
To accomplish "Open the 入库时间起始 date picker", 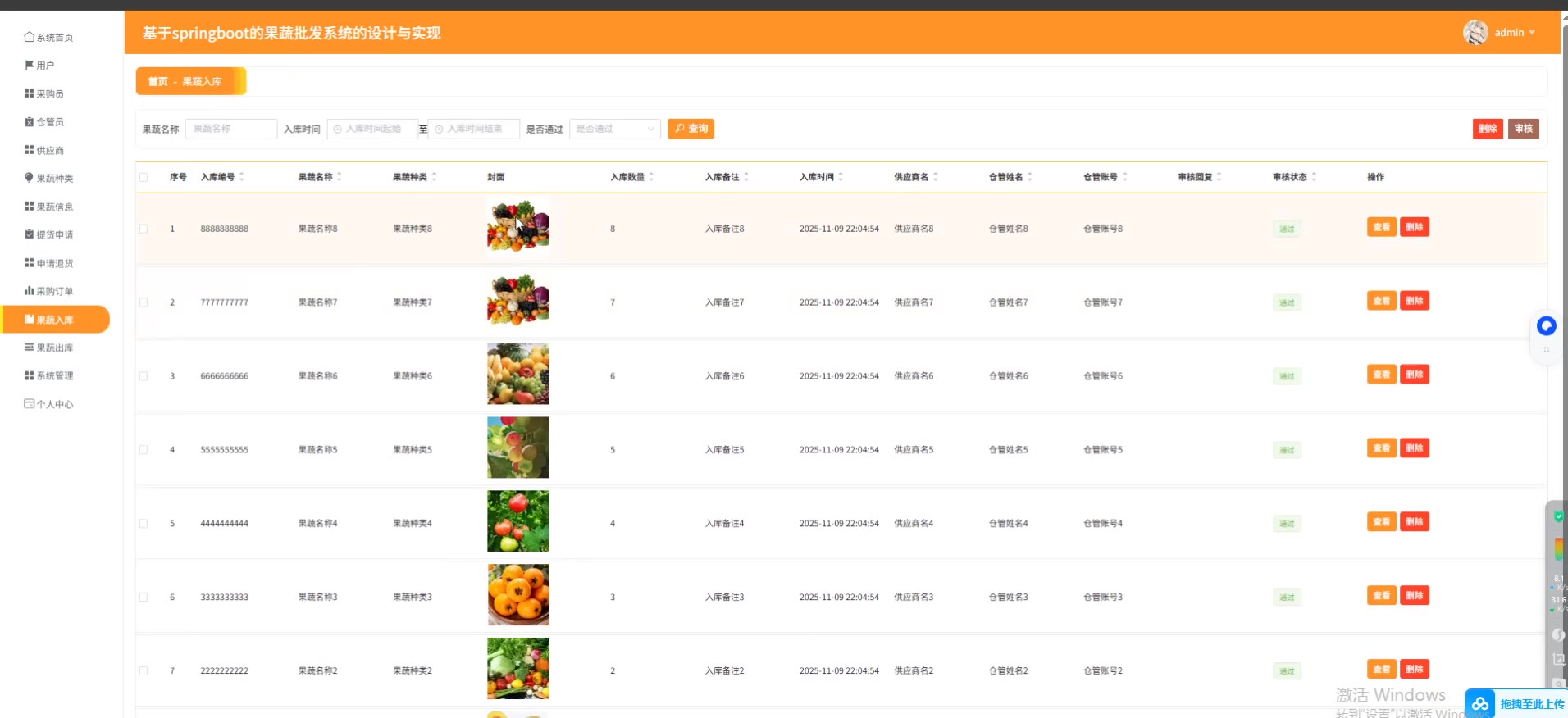I will click(372, 129).
